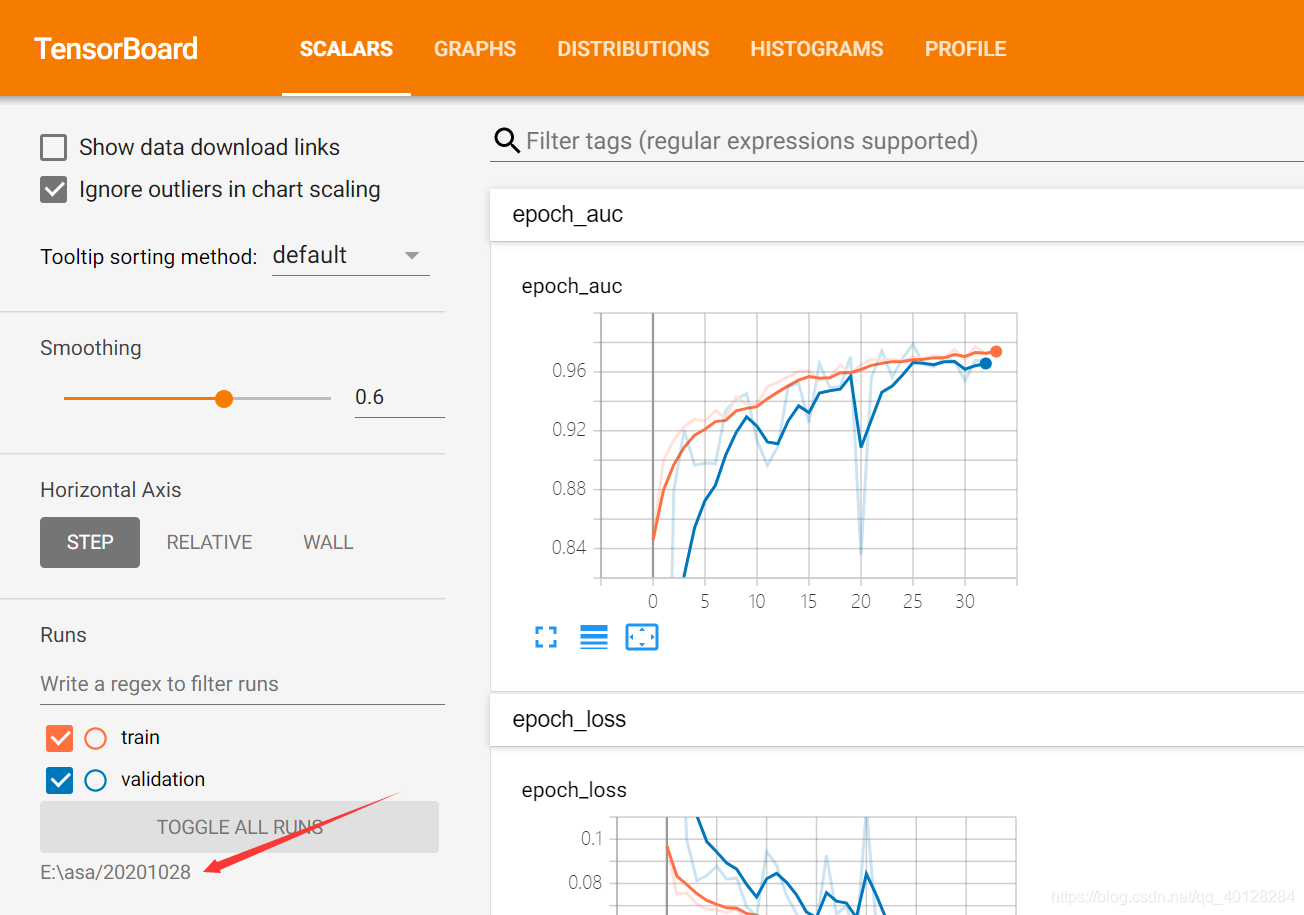
Task: Click the epoch_auc line chart
Action: coord(808,446)
